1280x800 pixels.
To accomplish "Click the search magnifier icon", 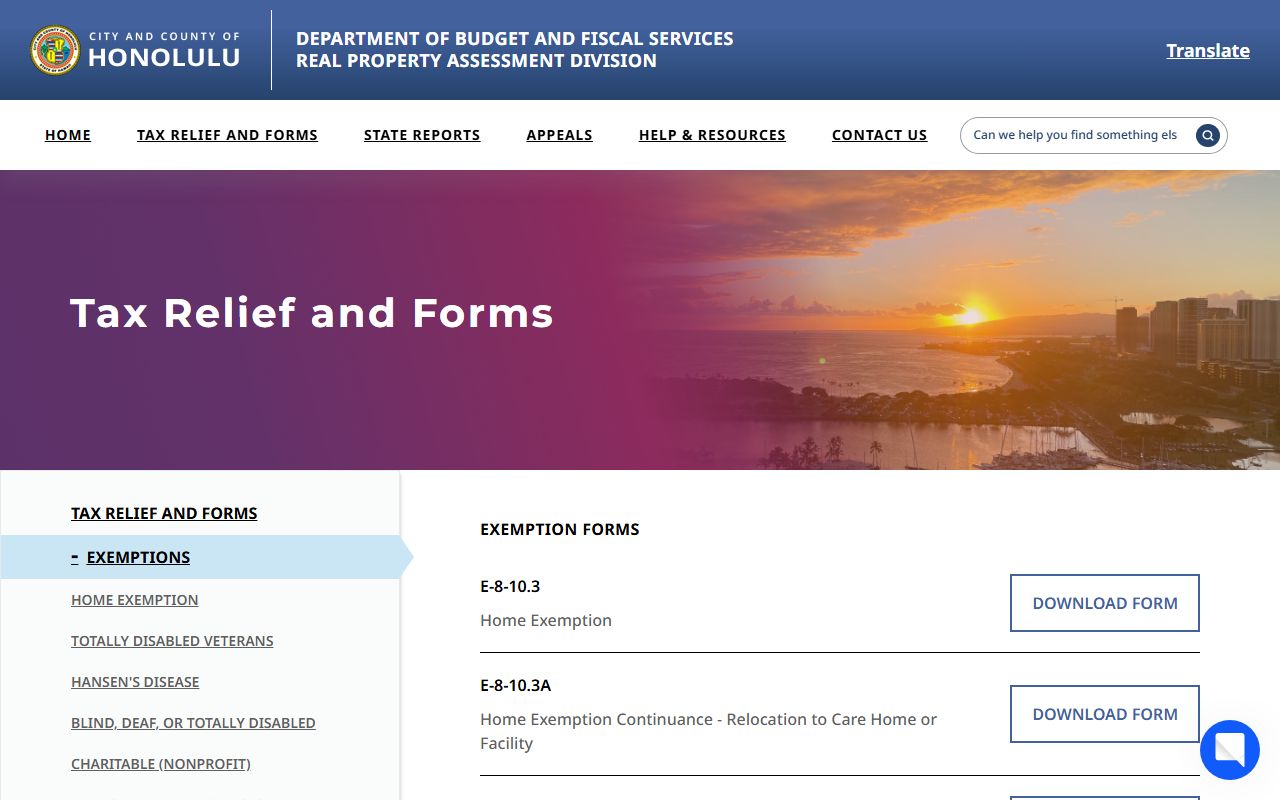I will click(1208, 135).
